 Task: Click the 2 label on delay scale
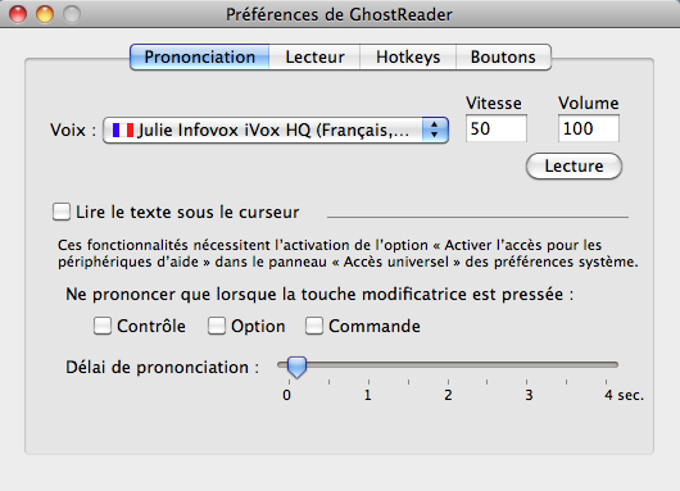pyautogui.click(x=448, y=395)
